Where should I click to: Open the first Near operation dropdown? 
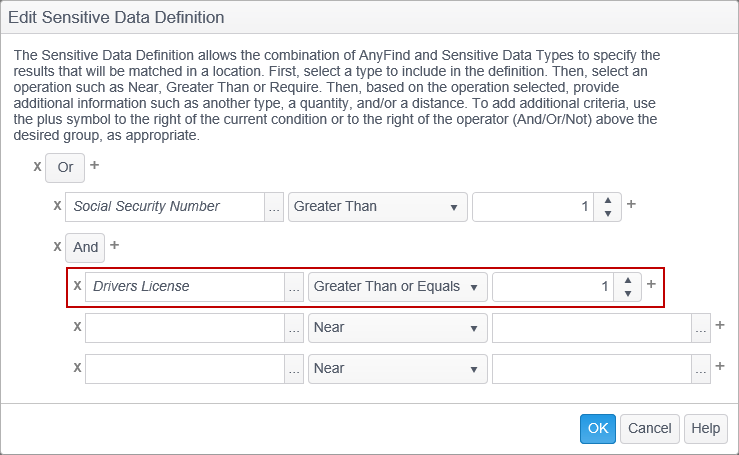pos(397,327)
